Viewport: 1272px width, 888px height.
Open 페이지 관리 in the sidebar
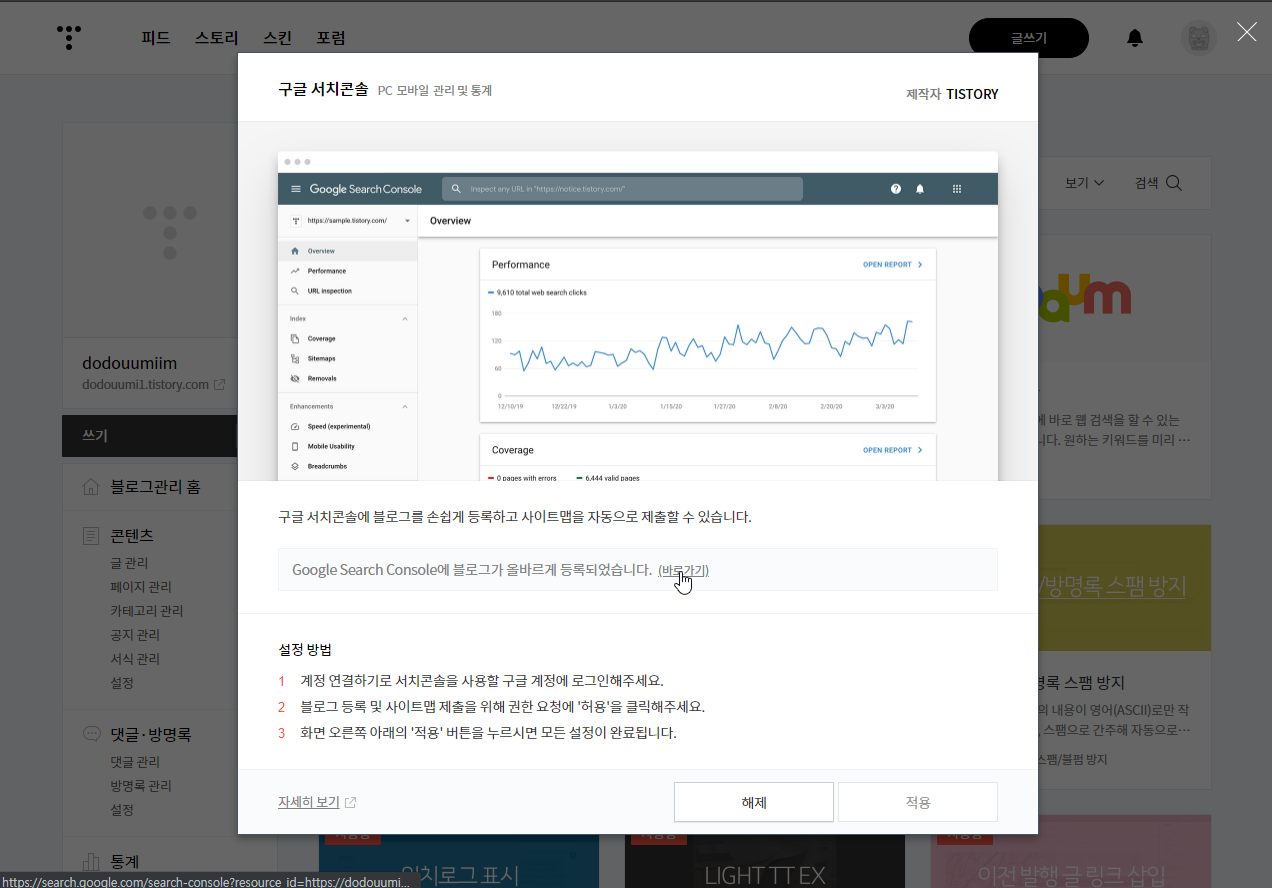tap(141, 587)
